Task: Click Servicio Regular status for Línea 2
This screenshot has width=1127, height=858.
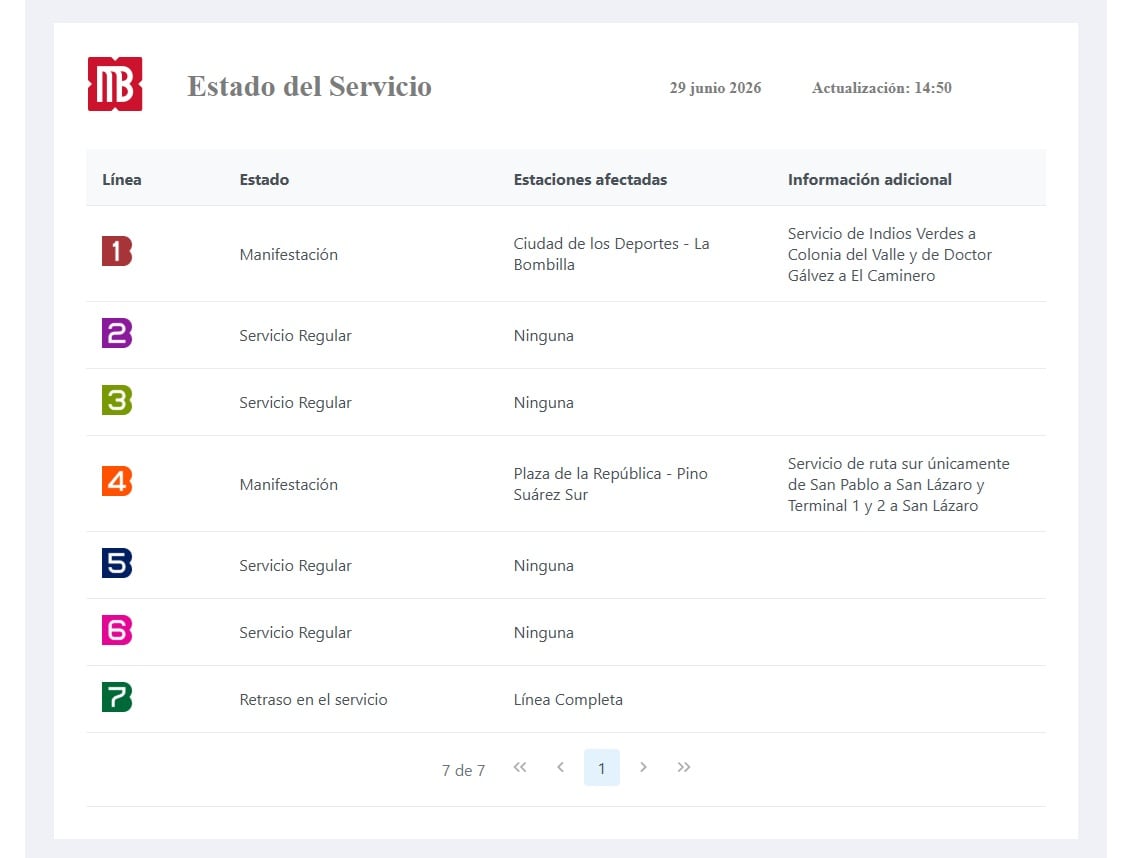Action: click(x=295, y=336)
